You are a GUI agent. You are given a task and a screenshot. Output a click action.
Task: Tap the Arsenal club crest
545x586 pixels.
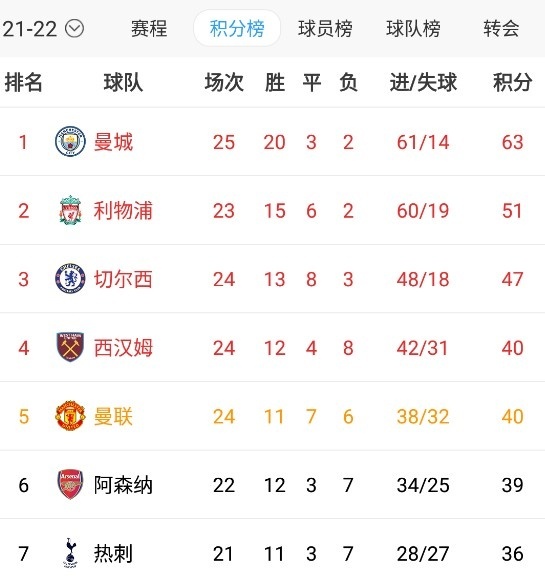coord(70,484)
